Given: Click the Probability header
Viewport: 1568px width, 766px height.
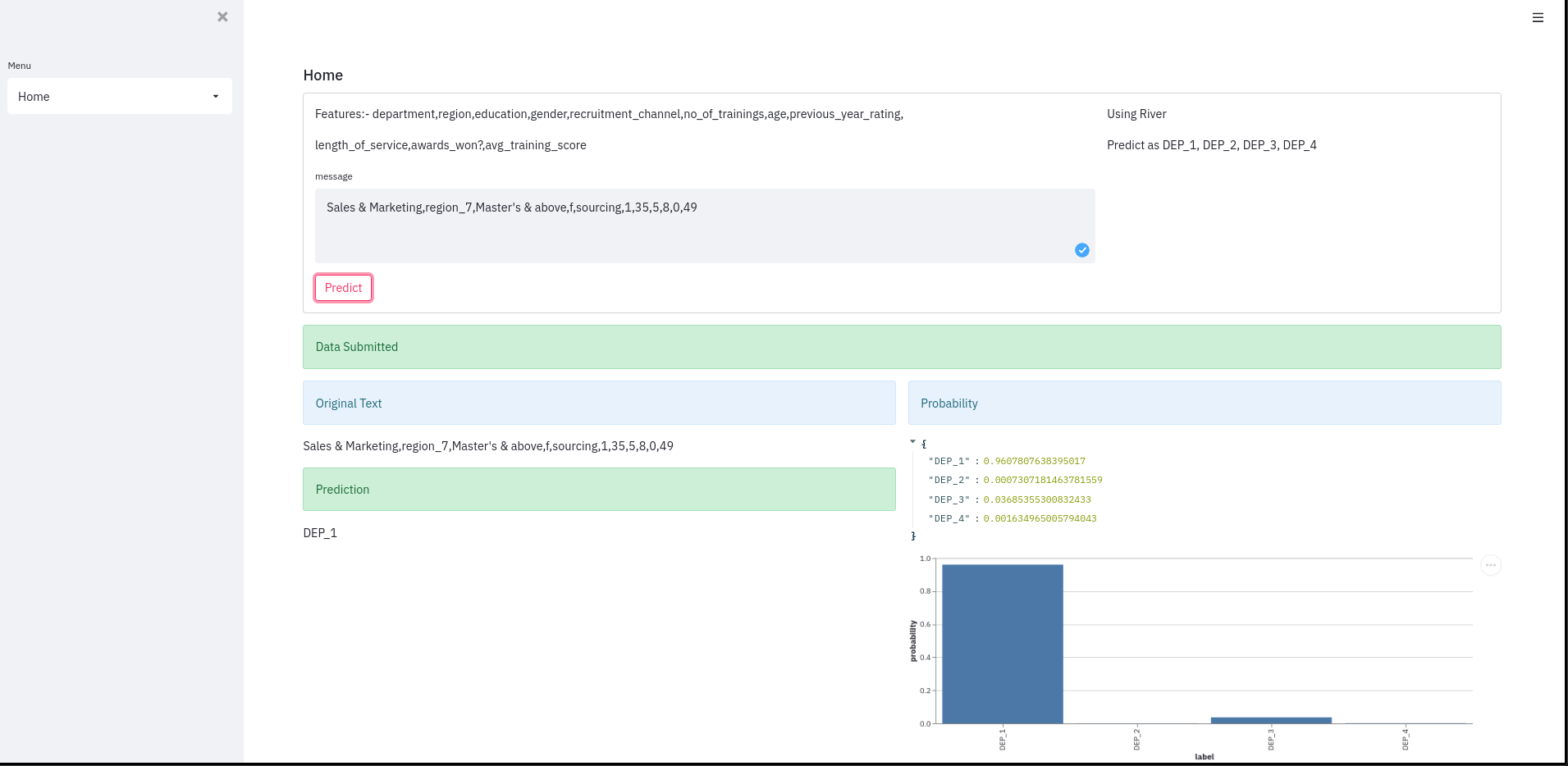Looking at the screenshot, I should 1205,403.
